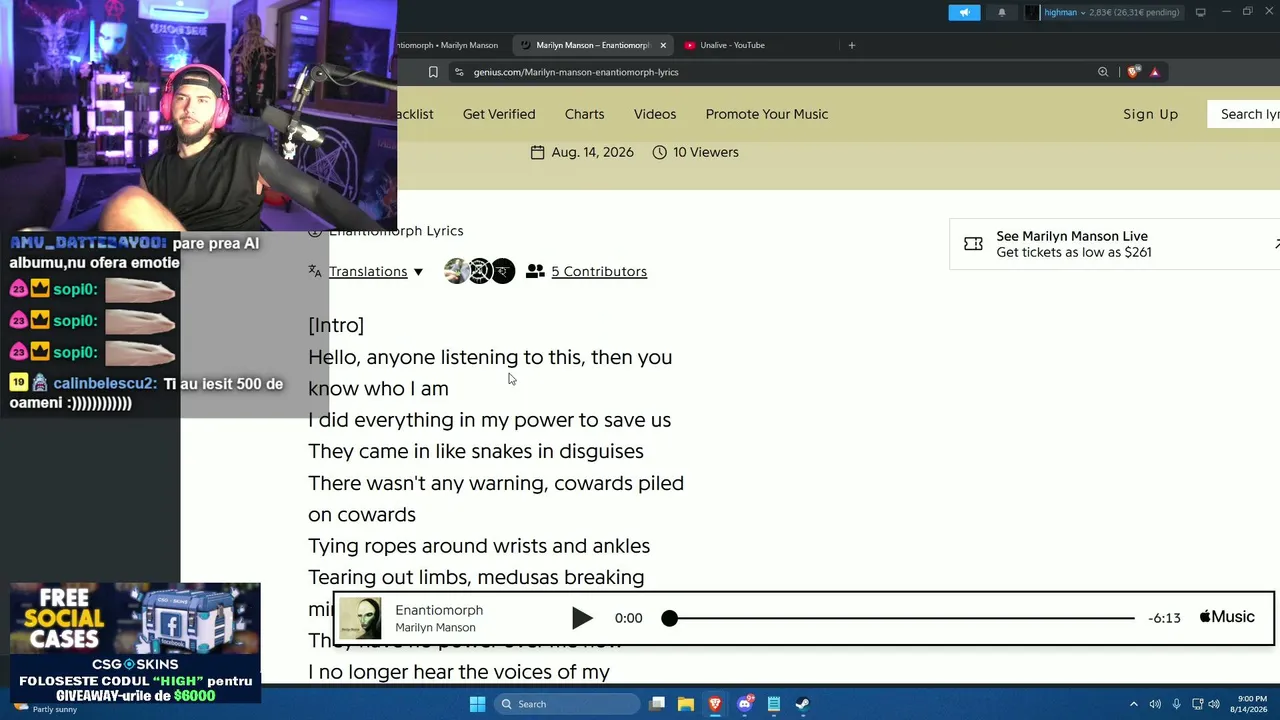Click the Free Social Cases CSGO-Skins banner
Image resolution: width=1280 pixels, height=720 pixels.
coord(135,643)
